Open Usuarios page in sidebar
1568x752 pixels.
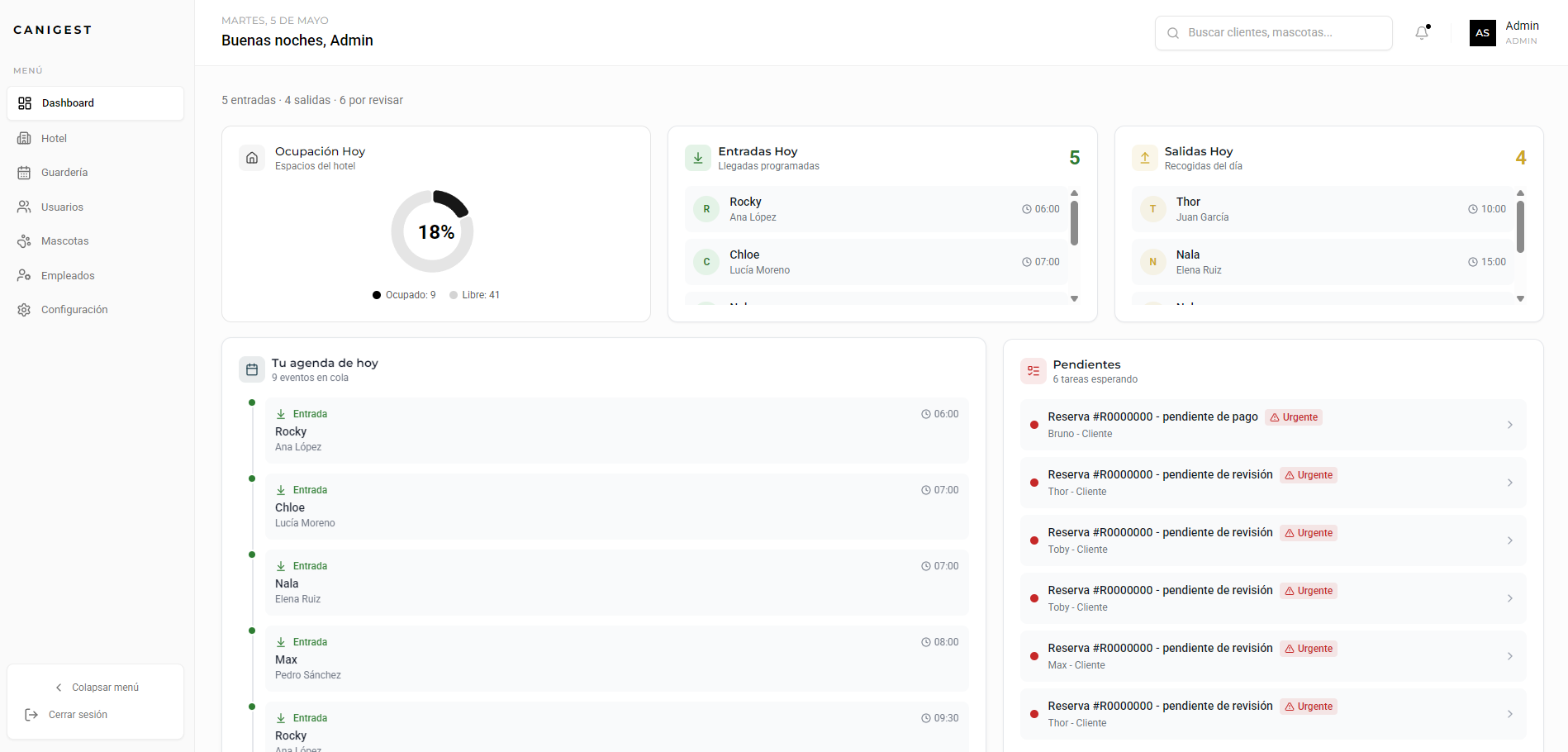(95, 207)
